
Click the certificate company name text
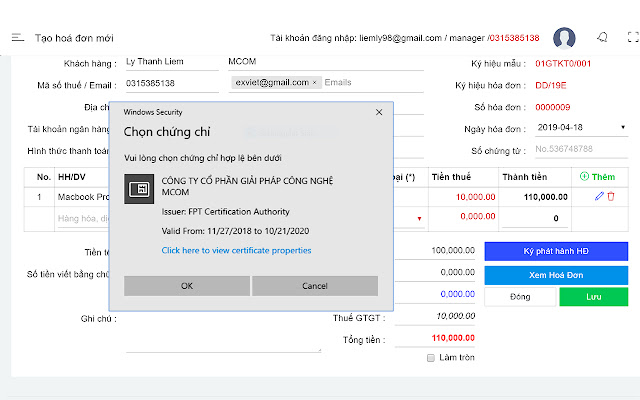point(247,187)
